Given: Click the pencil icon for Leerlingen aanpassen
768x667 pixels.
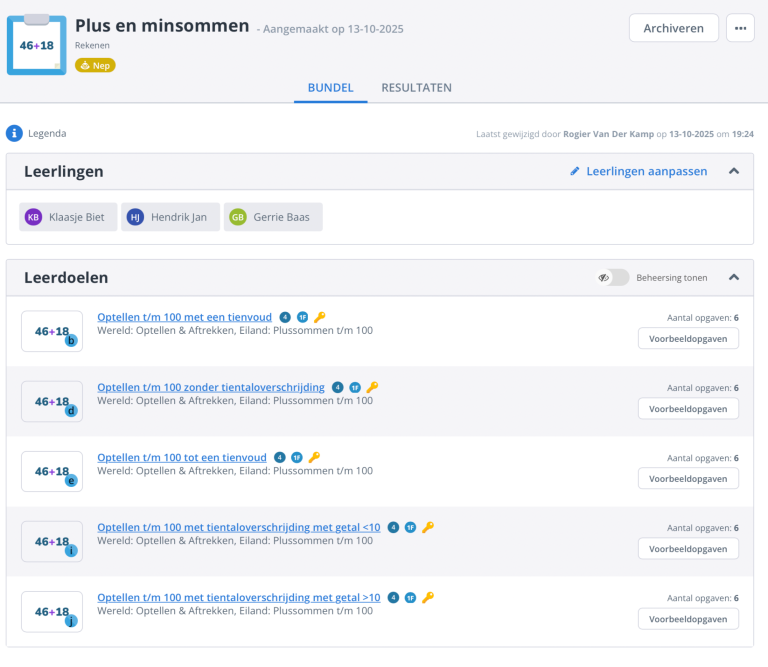Looking at the screenshot, I should 575,171.
